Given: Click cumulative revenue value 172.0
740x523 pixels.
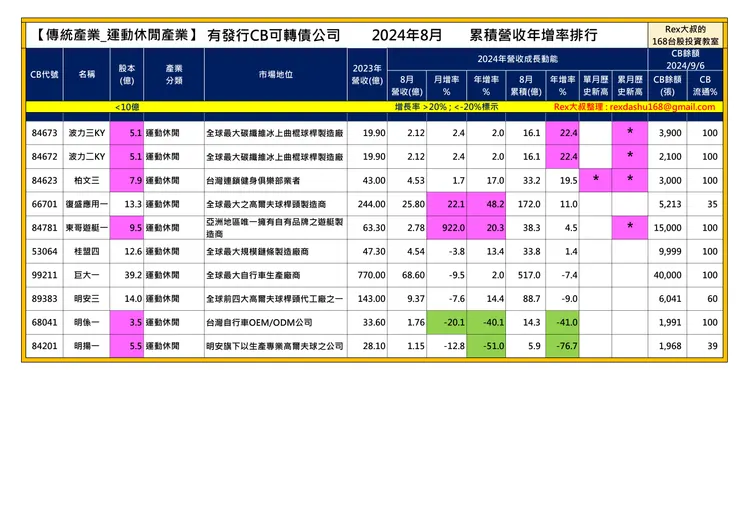Looking at the screenshot, I should click(x=529, y=204).
